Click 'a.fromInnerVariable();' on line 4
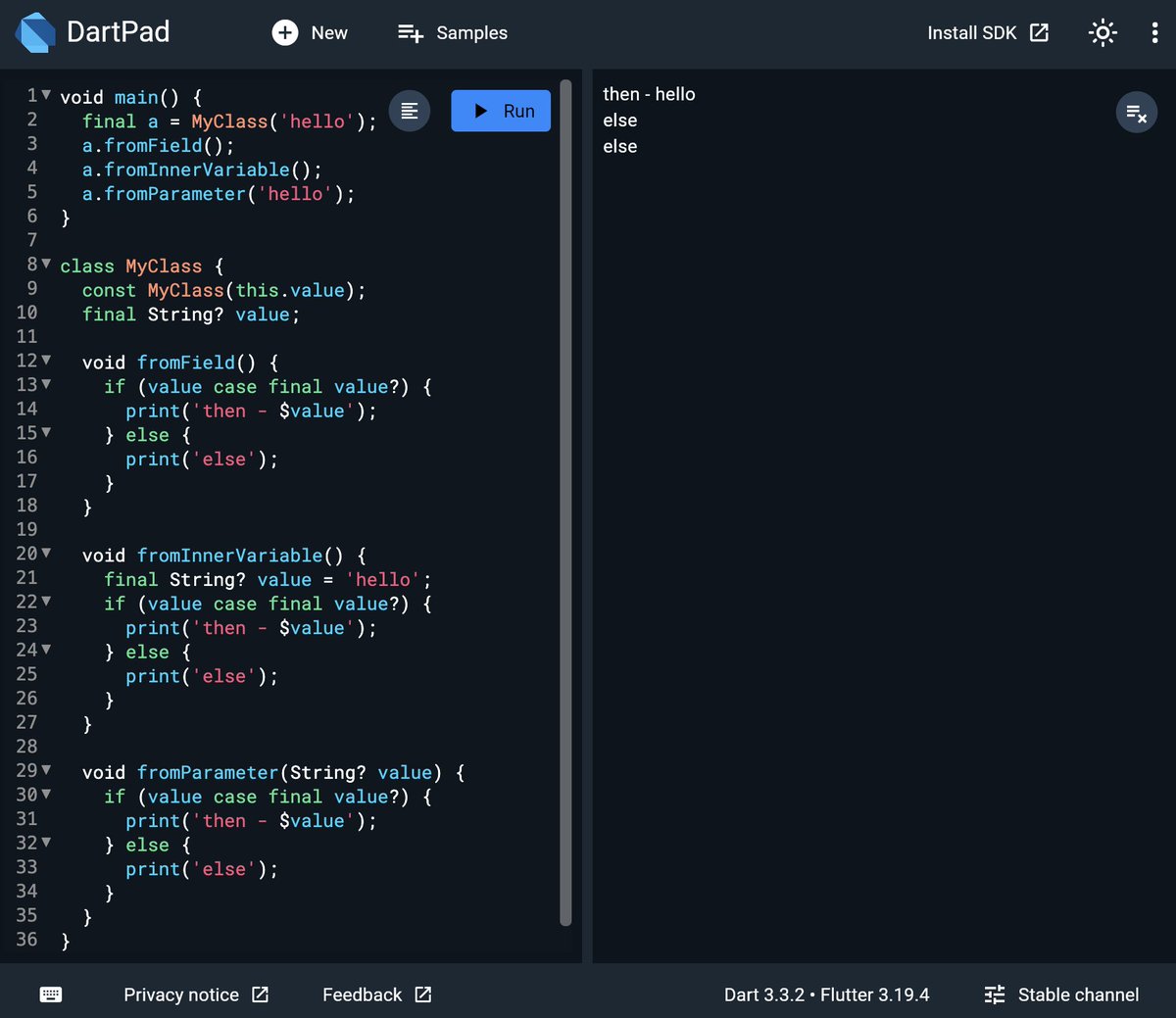 click(202, 170)
